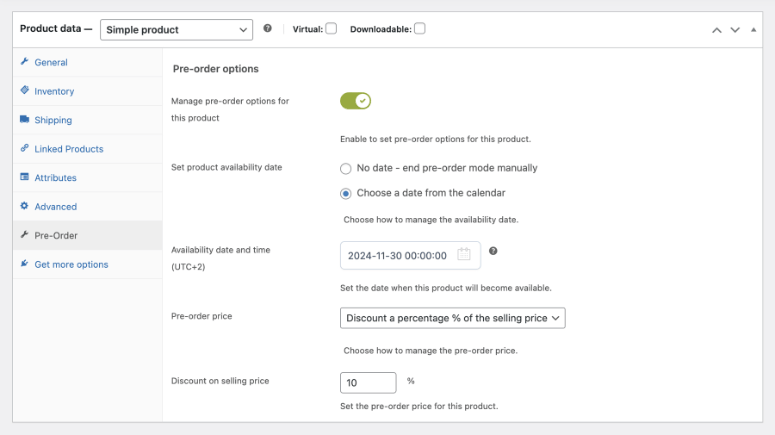This screenshot has width=775, height=435.
Task: Click 'Discount on selling price' label
Action: tap(220, 381)
